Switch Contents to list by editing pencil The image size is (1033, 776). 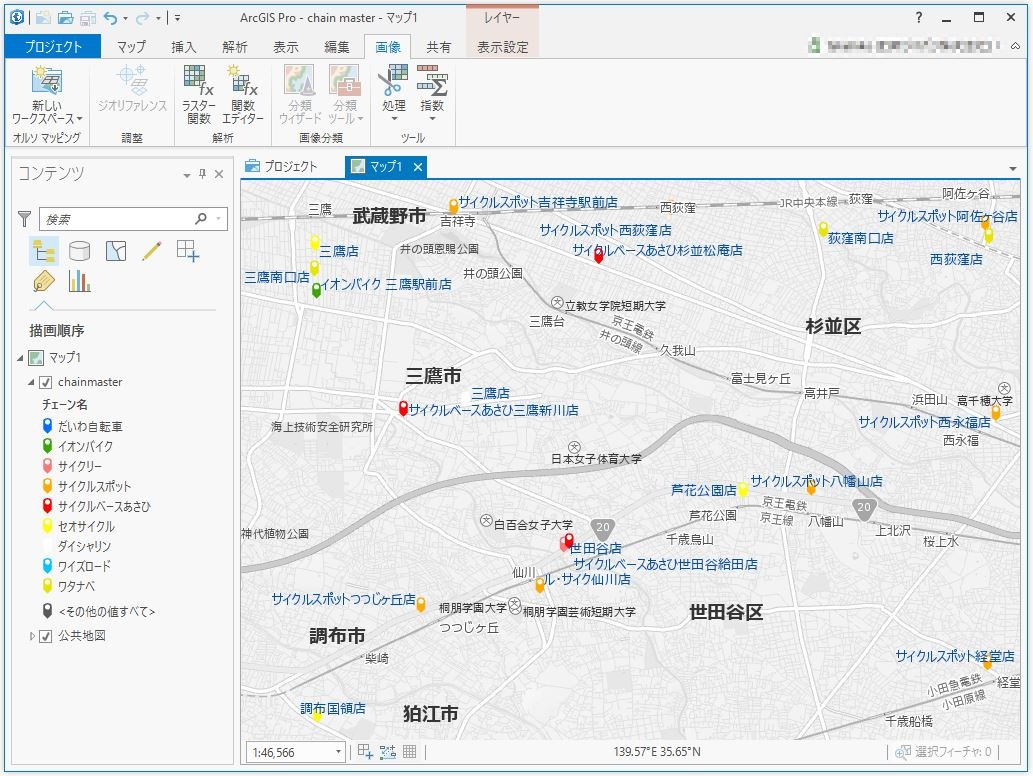pos(152,251)
